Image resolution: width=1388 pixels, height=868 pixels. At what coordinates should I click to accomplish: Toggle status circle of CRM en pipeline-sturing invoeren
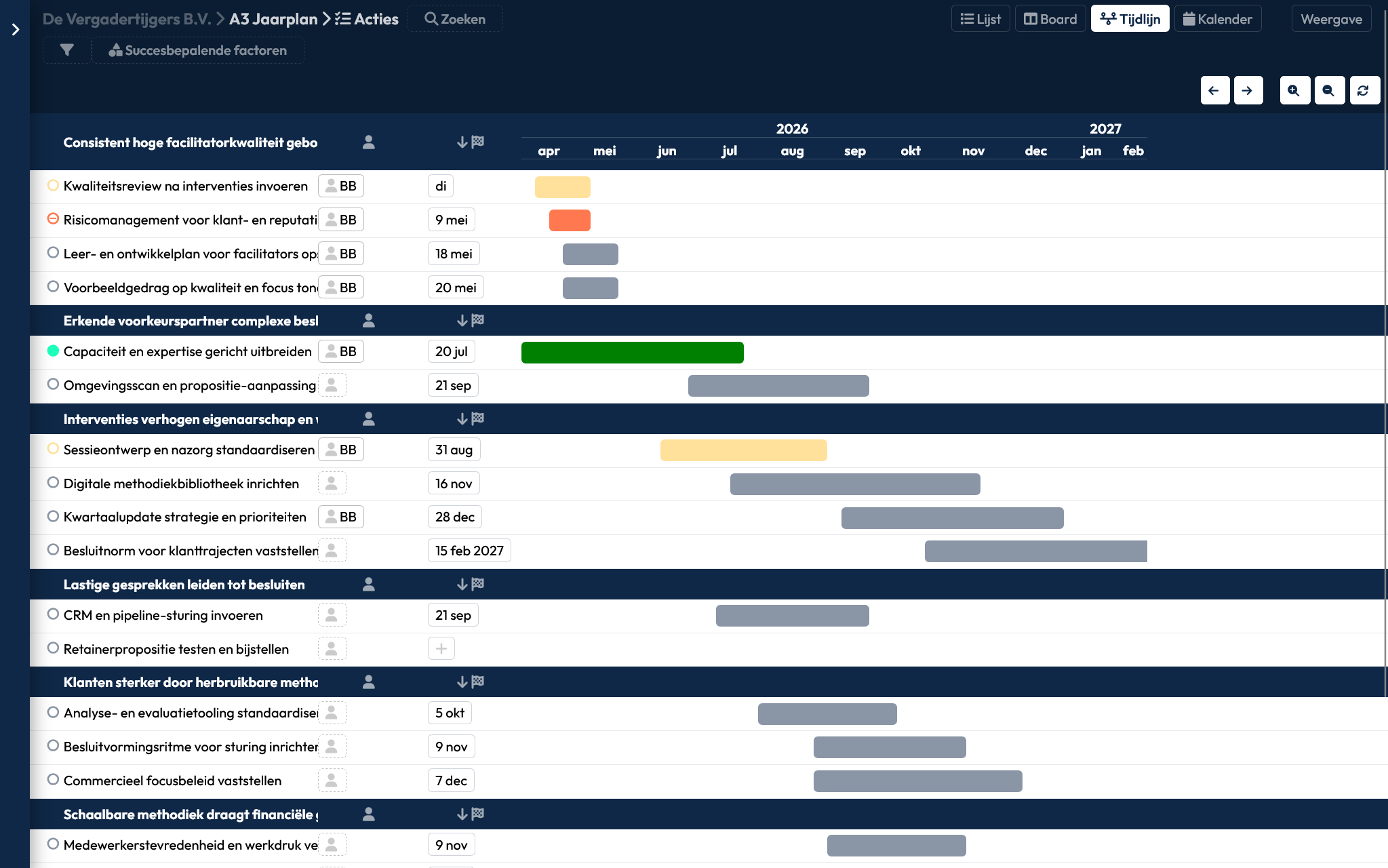53,614
